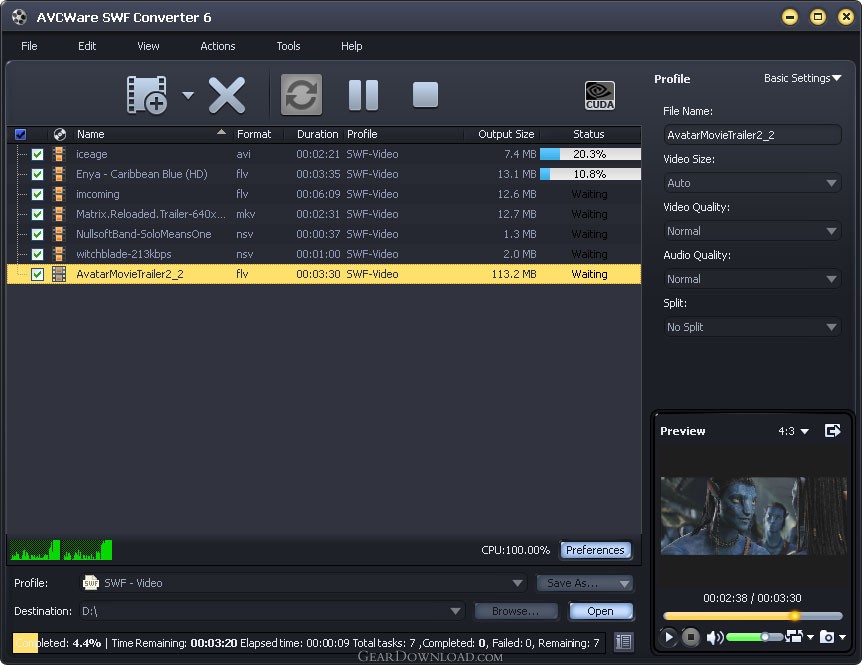Click the iceage 20.3% progress bar

(590, 154)
